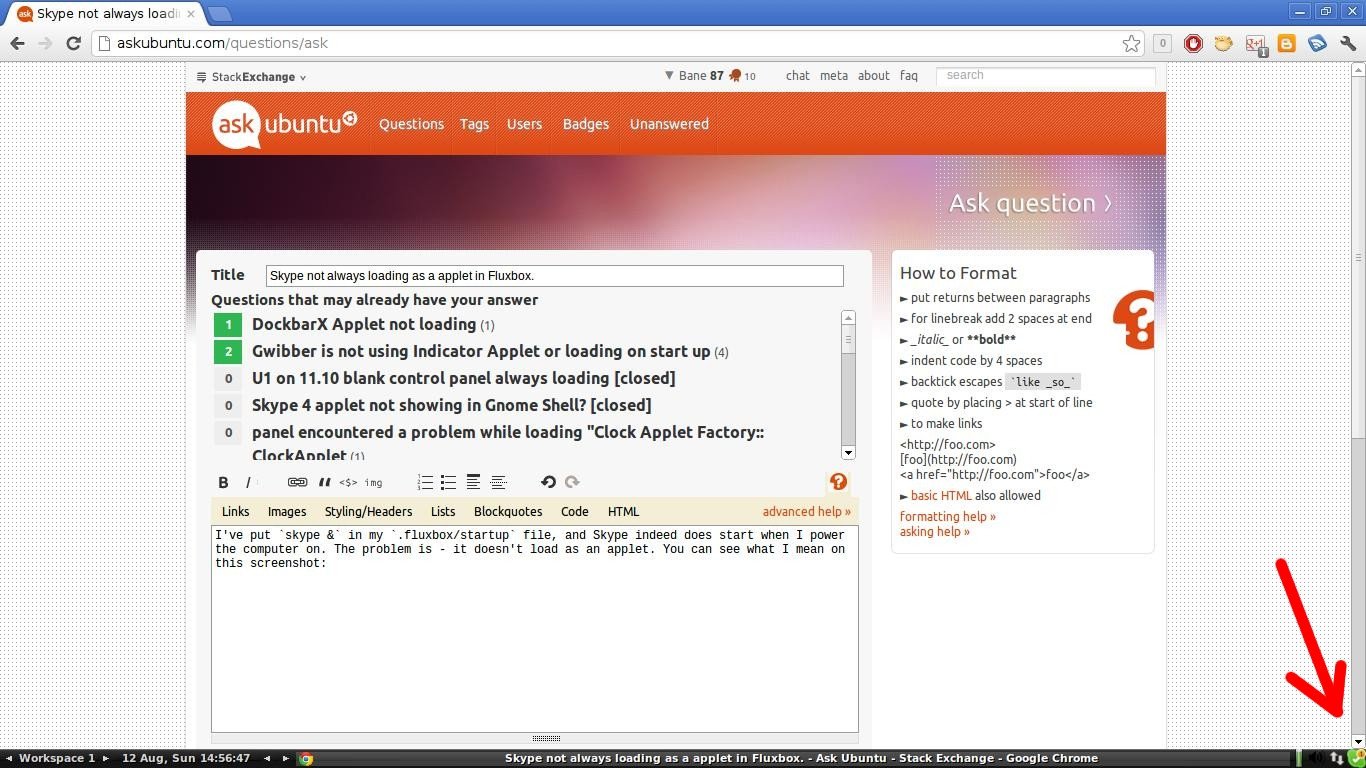Open the faq link in top bar
Image resolution: width=1366 pixels, height=768 pixels.
(909, 75)
